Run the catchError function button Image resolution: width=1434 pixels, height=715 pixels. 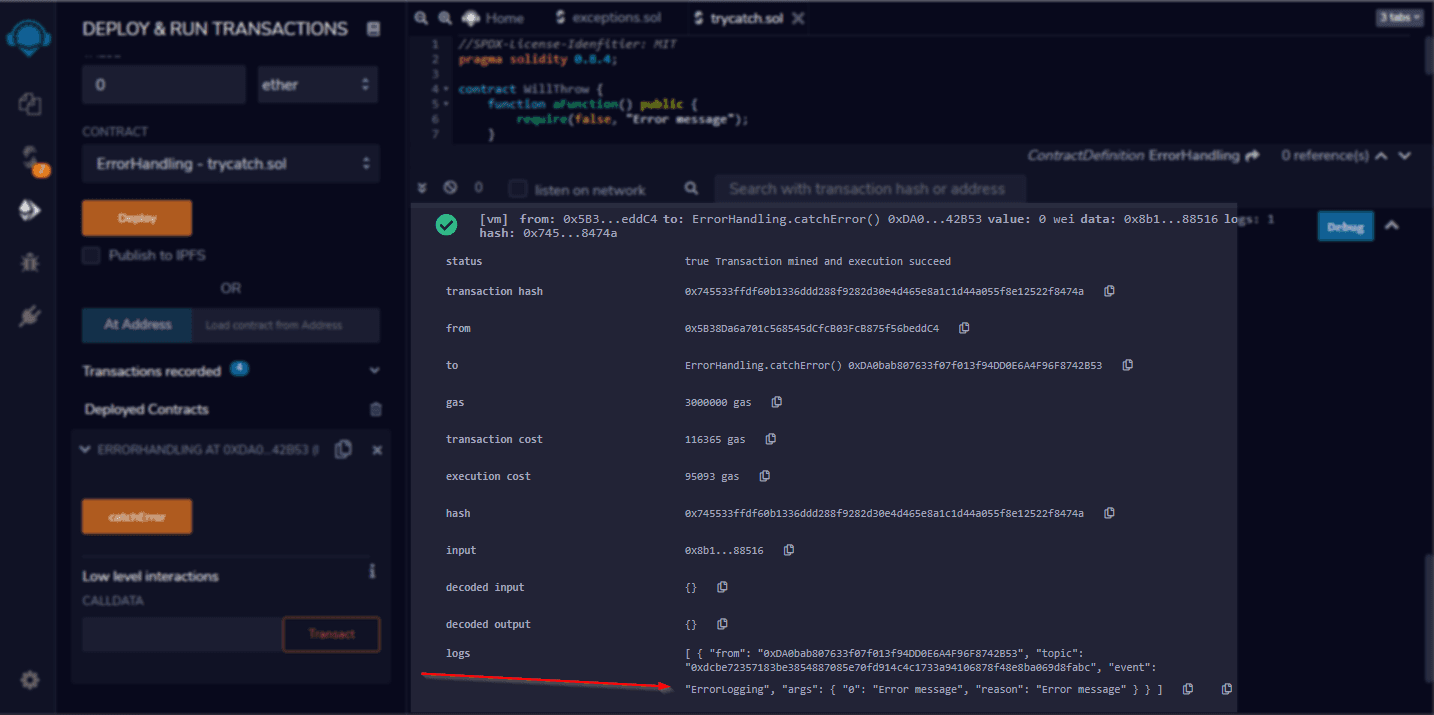[x=137, y=517]
